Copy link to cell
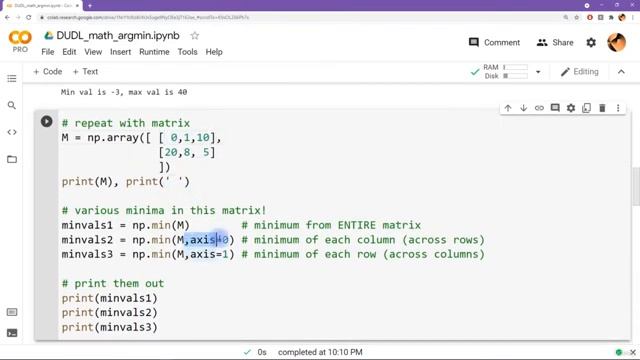This screenshot has width=640, height=360. point(539,108)
